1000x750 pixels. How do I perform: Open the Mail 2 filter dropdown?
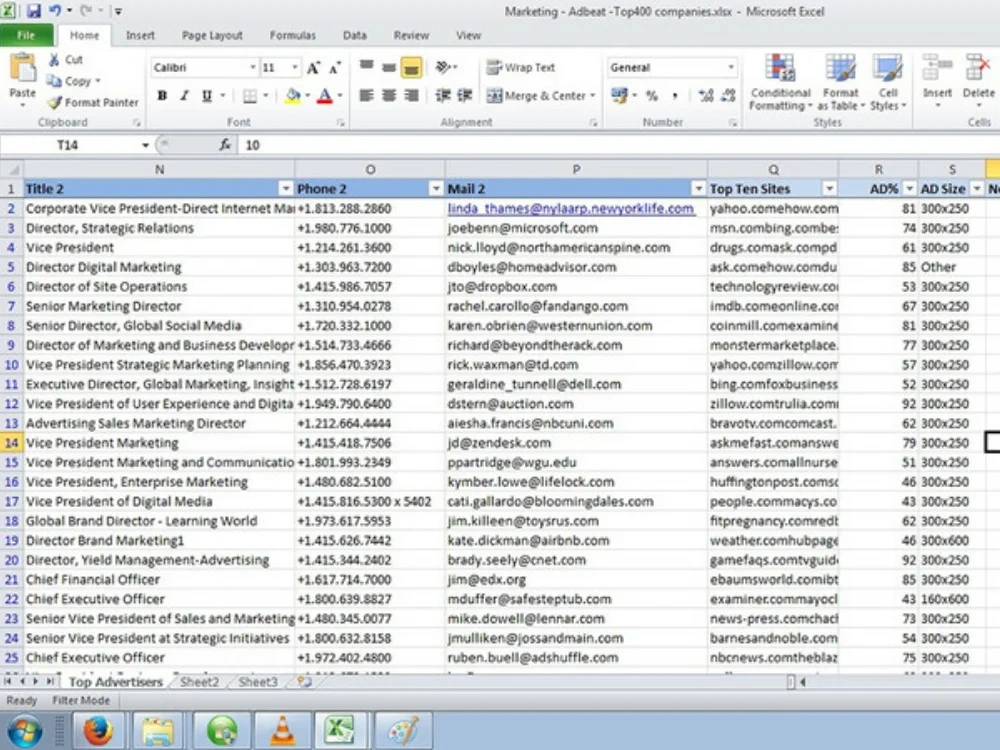coord(698,189)
